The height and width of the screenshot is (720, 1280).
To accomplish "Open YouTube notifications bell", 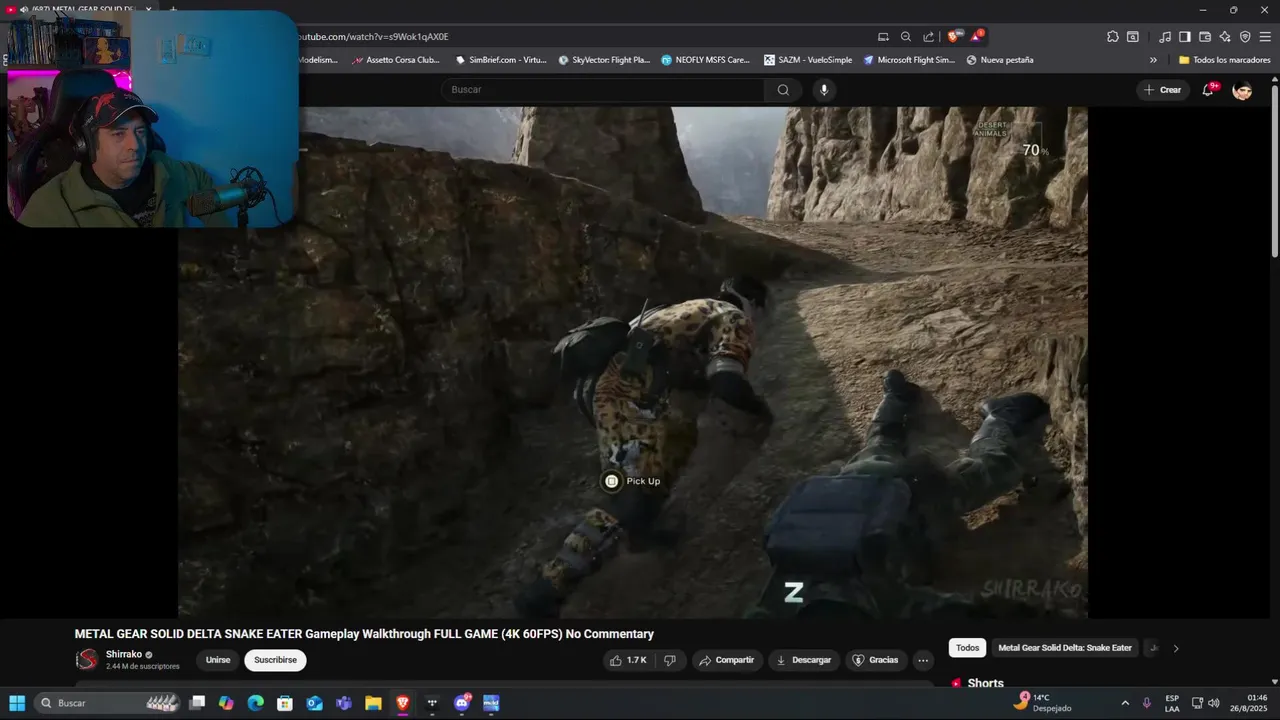I will 1209,90.
